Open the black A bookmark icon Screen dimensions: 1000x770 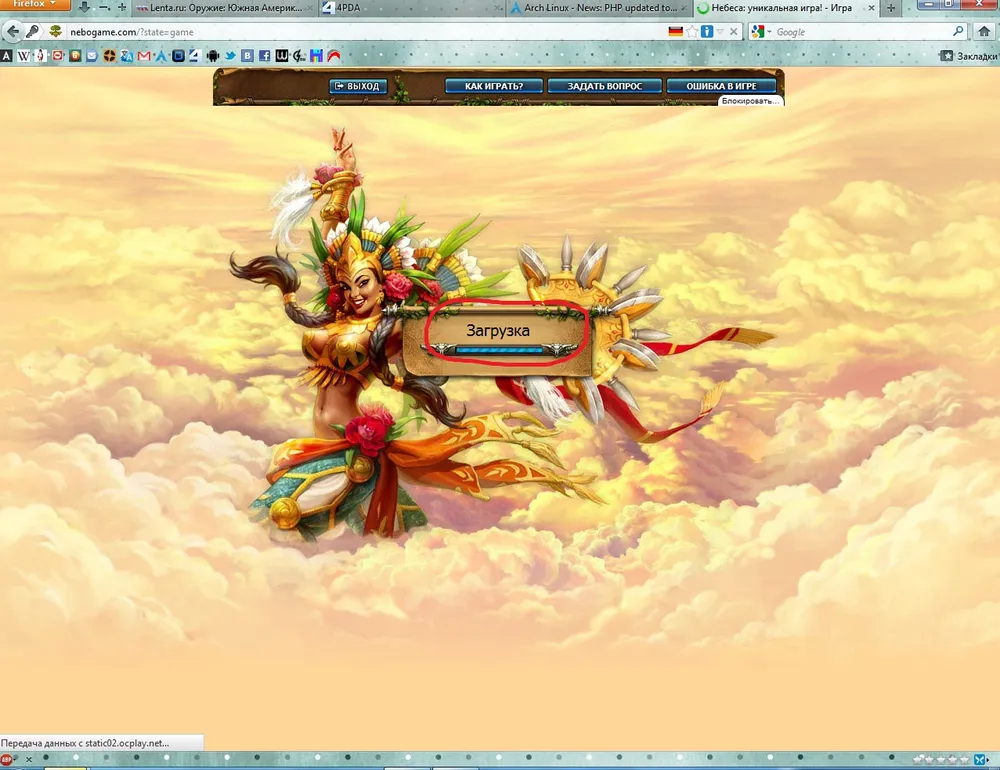point(6,56)
